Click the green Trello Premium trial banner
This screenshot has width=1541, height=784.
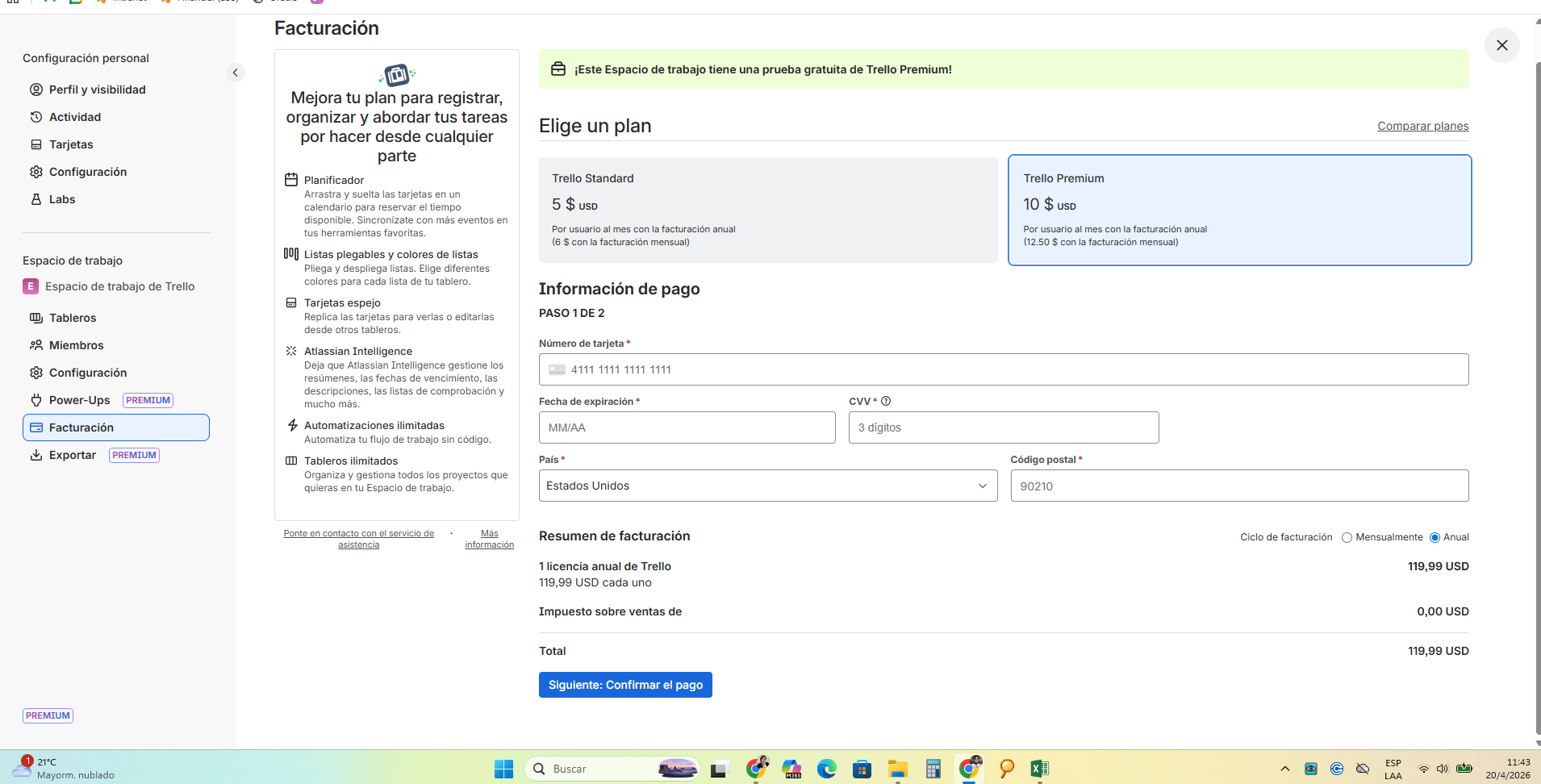1004,69
